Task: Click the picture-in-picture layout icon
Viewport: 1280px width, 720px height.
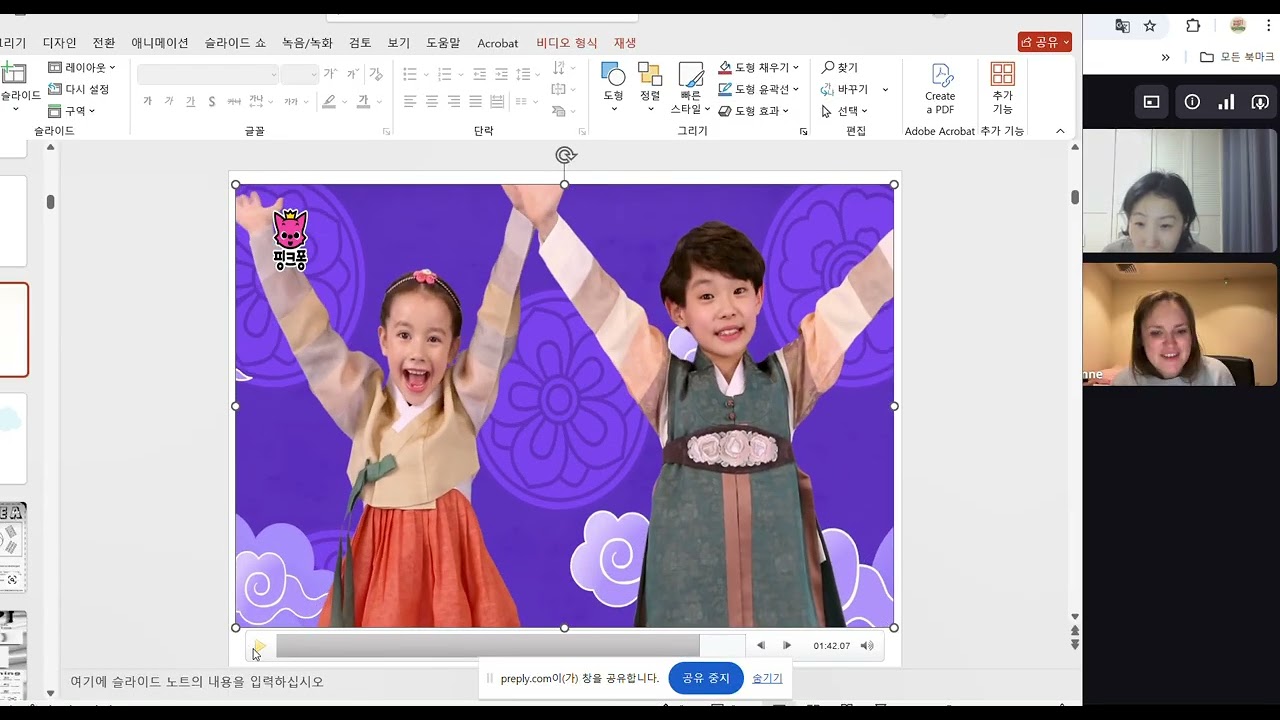Action: [1151, 101]
